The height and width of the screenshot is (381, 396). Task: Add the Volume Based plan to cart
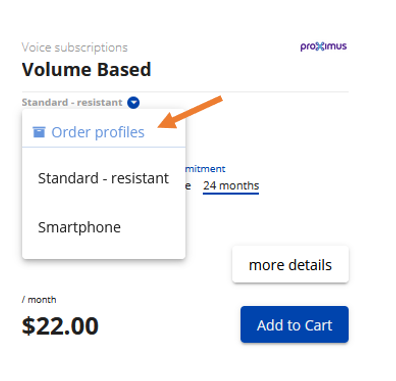(294, 325)
